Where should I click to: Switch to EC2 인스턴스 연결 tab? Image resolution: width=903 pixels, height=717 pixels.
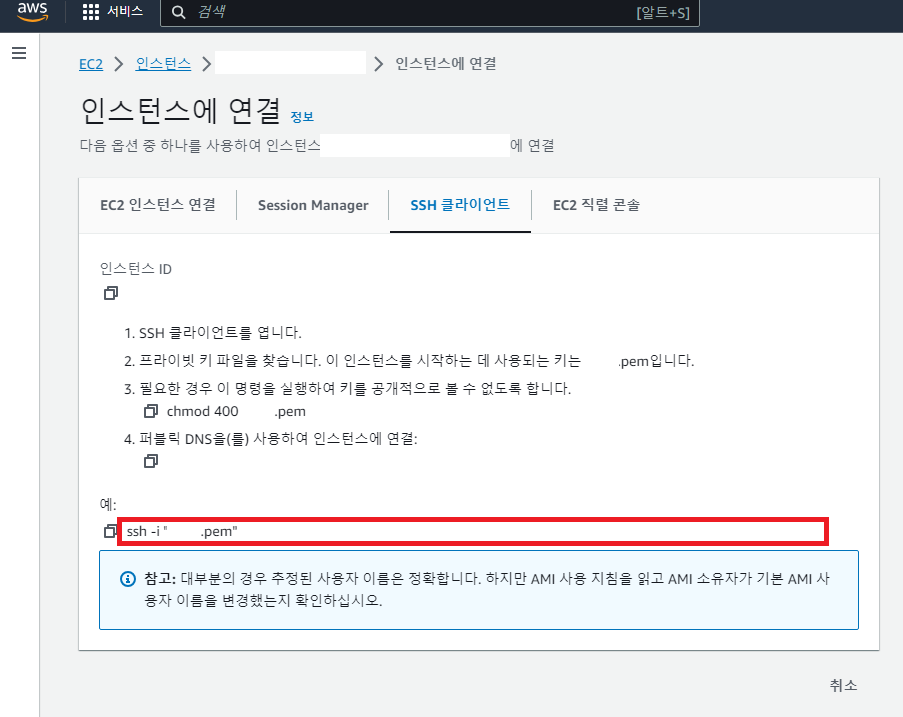tap(158, 205)
